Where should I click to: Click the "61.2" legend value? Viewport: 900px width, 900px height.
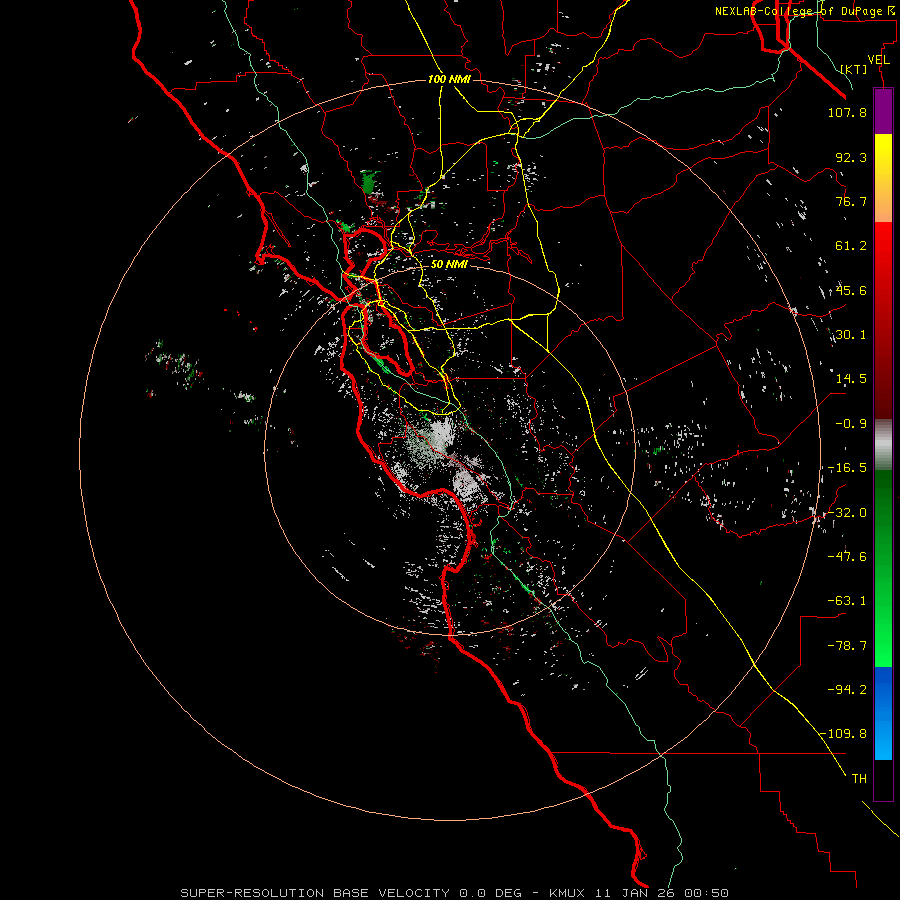[851, 246]
